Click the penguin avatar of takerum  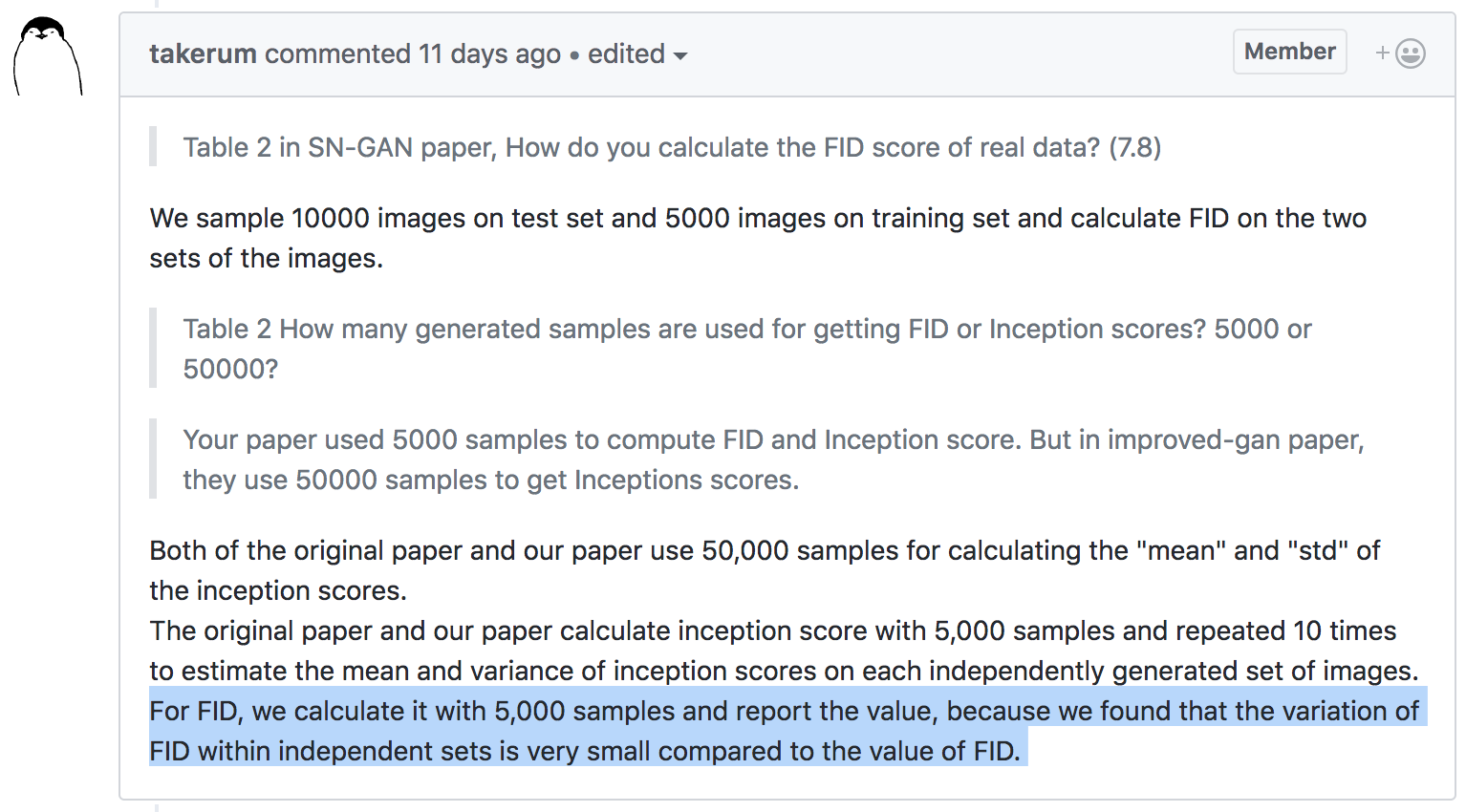47,56
